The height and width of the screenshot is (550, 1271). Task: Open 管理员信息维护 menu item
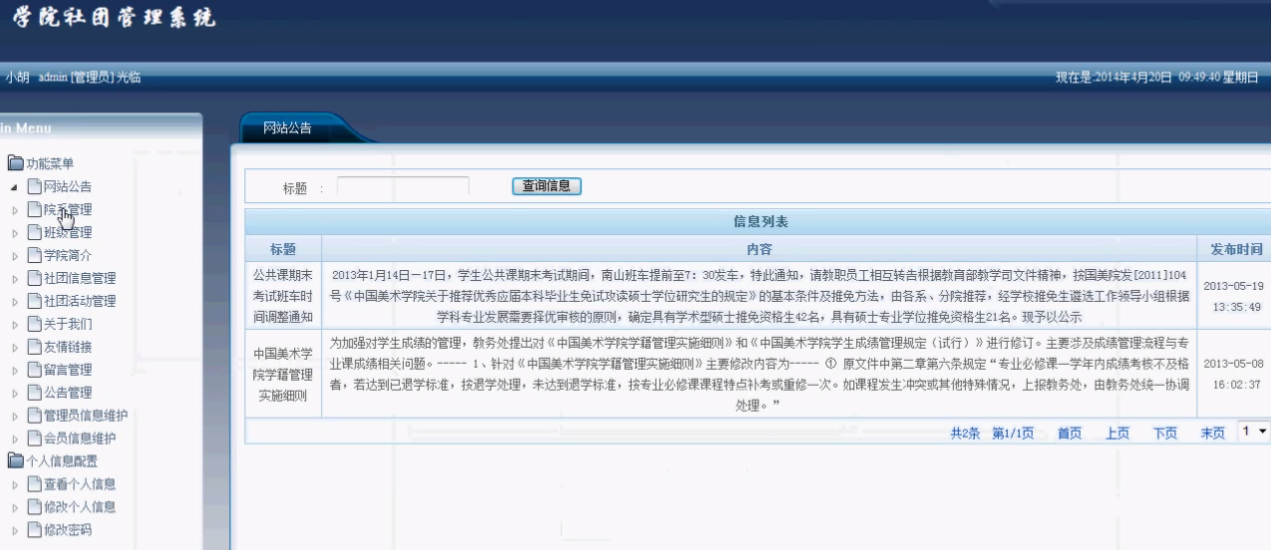(x=85, y=416)
